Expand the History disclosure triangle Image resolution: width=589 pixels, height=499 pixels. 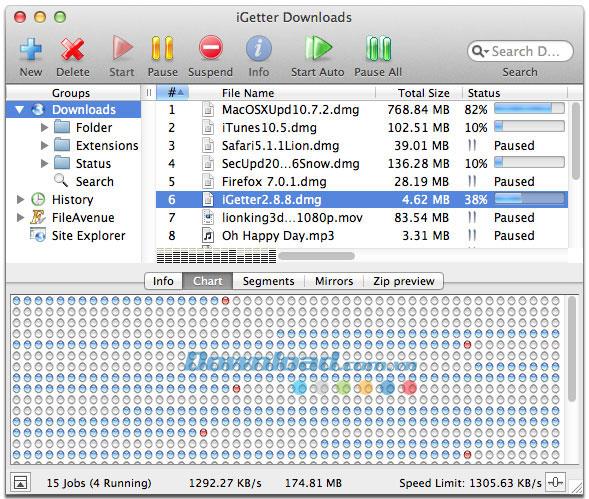pos(20,200)
